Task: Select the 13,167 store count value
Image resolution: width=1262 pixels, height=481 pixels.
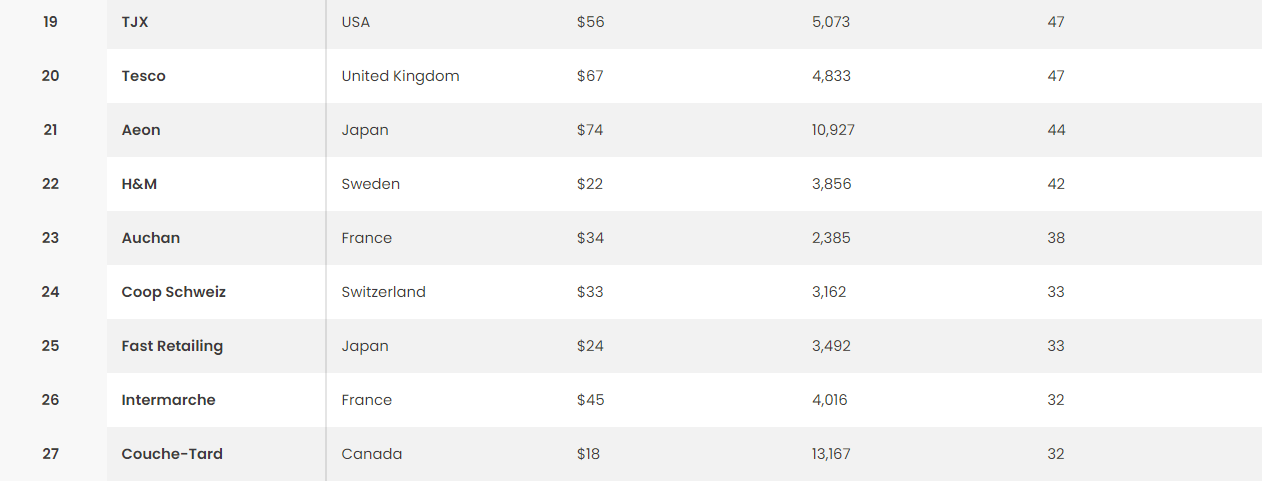Action: pyautogui.click(x=832, y=454)
